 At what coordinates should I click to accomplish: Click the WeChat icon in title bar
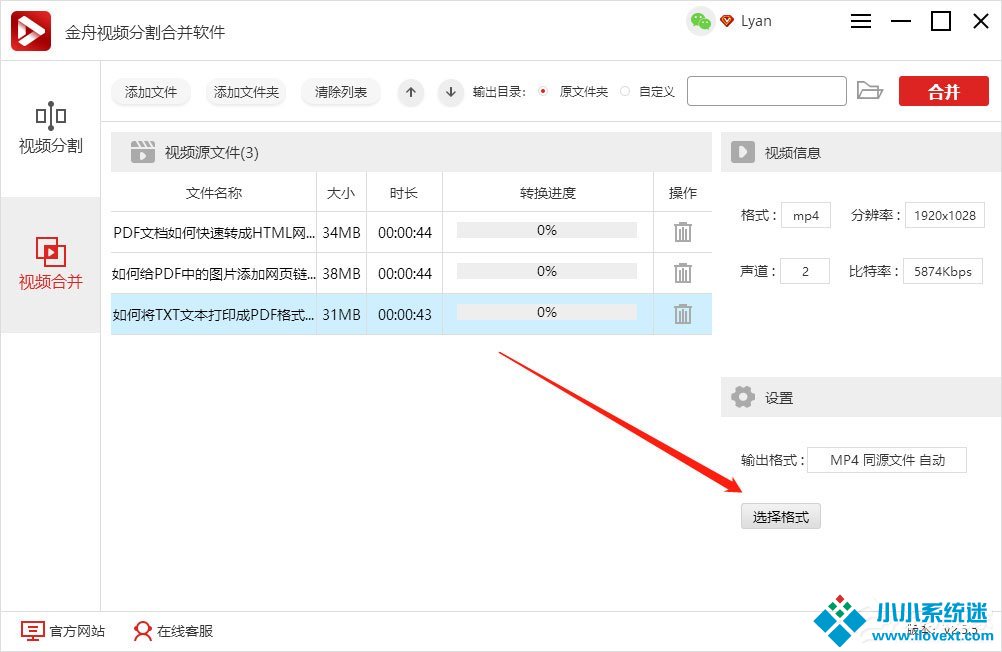point(701,21)
